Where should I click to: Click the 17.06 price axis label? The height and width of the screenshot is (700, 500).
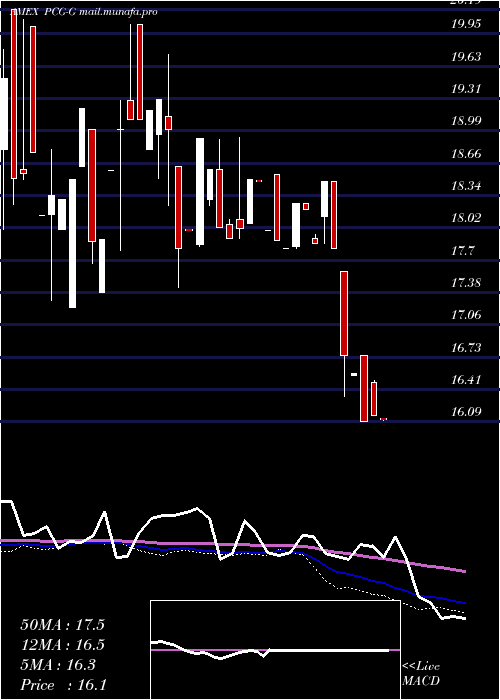coord(466,316)
